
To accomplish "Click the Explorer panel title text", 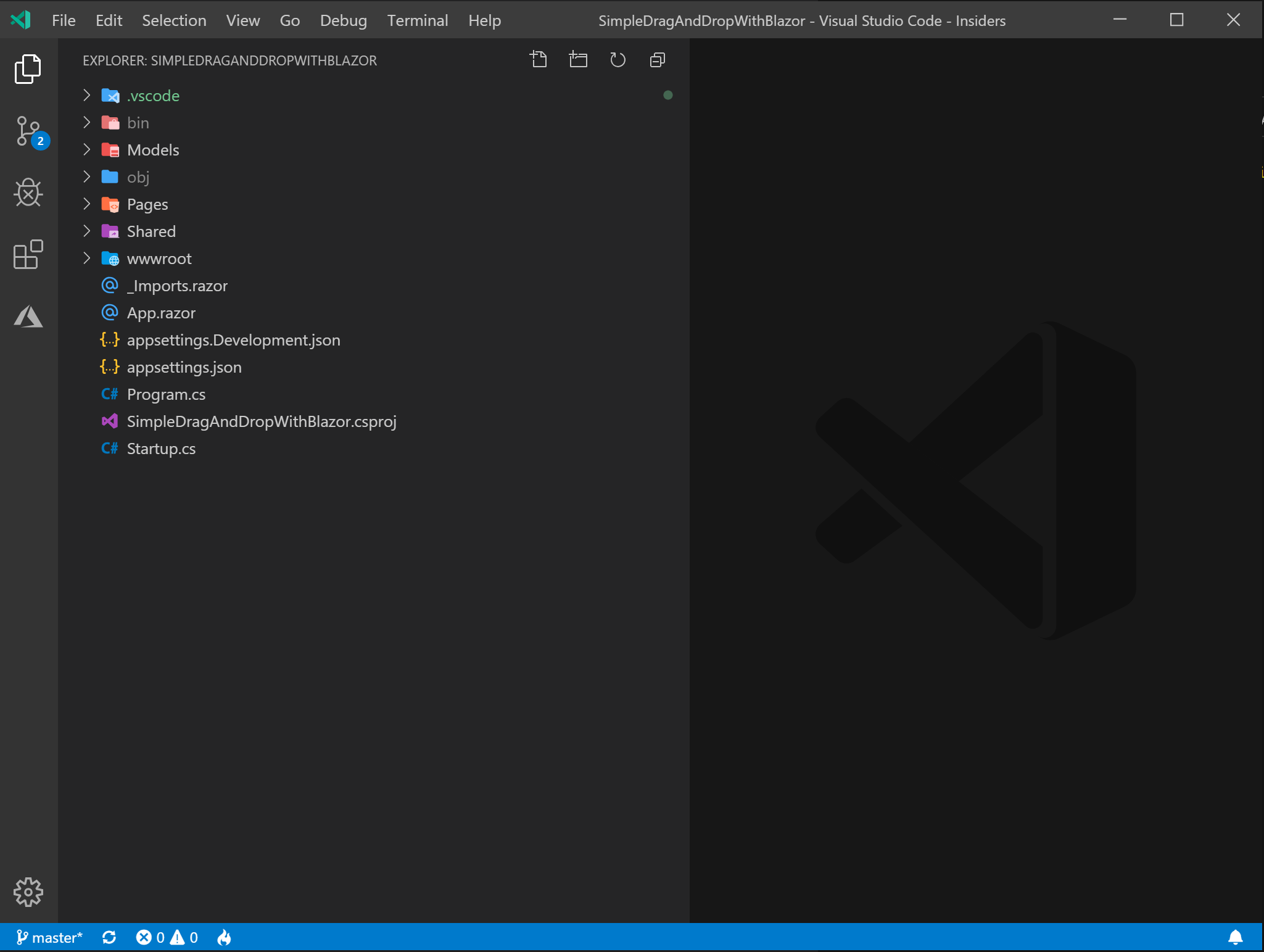I will click(229, 60).
